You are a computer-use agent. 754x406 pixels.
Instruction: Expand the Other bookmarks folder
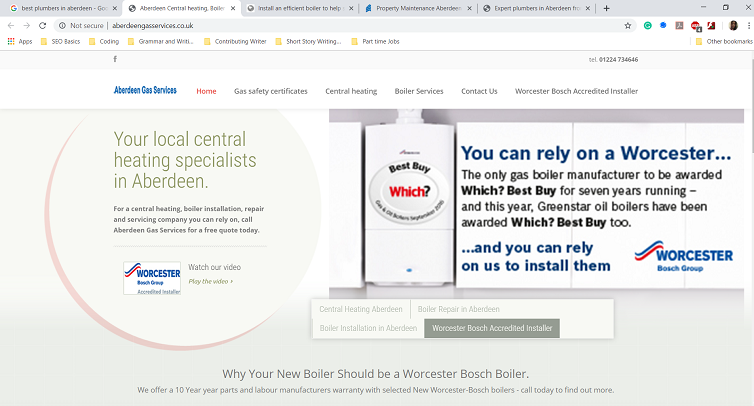point(724,41)
